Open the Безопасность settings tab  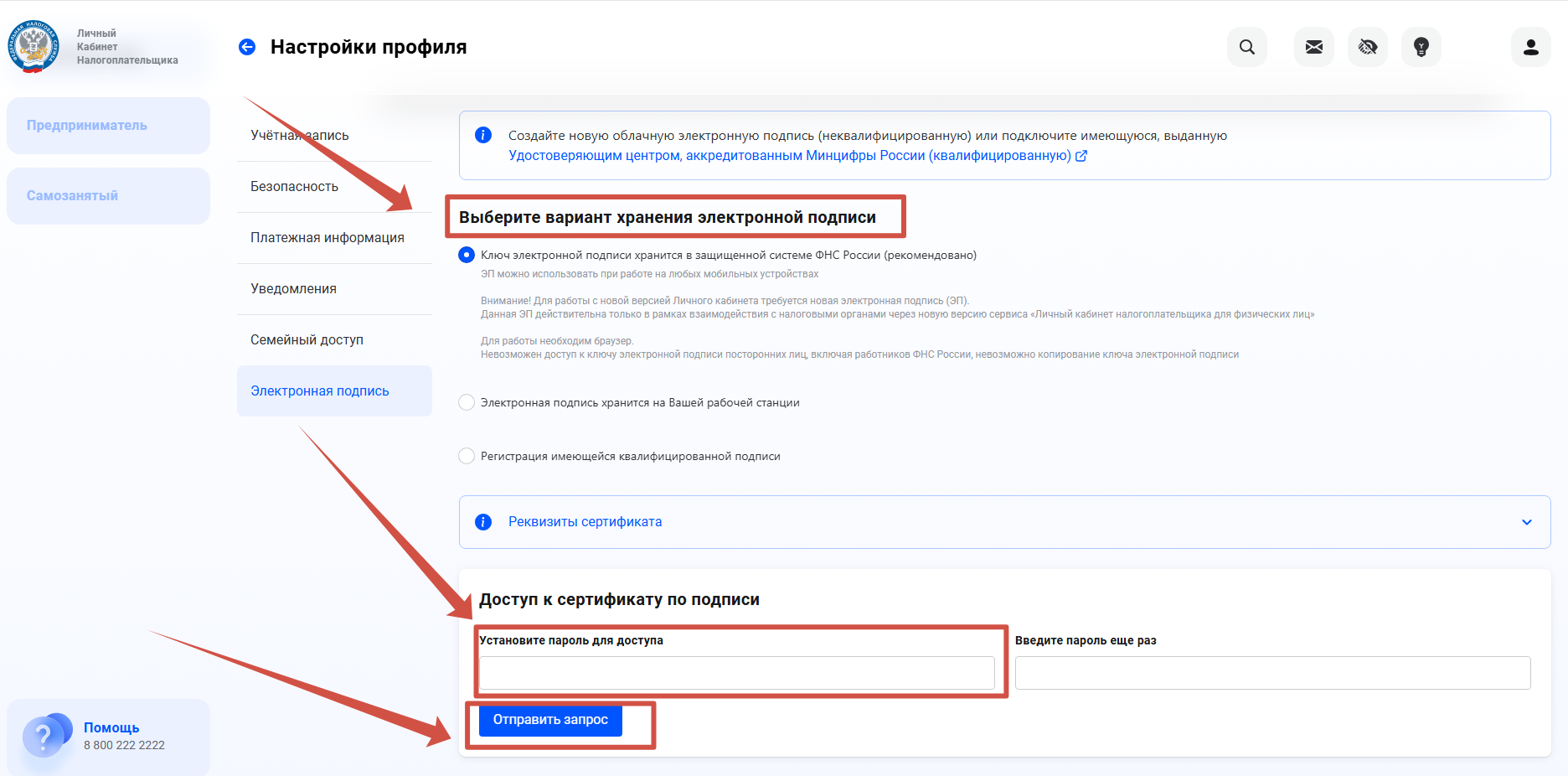[294, 187]
